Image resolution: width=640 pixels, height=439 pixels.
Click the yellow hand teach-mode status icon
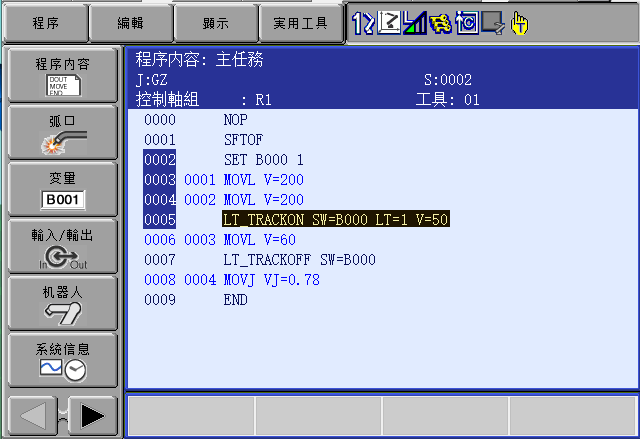(x=519, y=21)
